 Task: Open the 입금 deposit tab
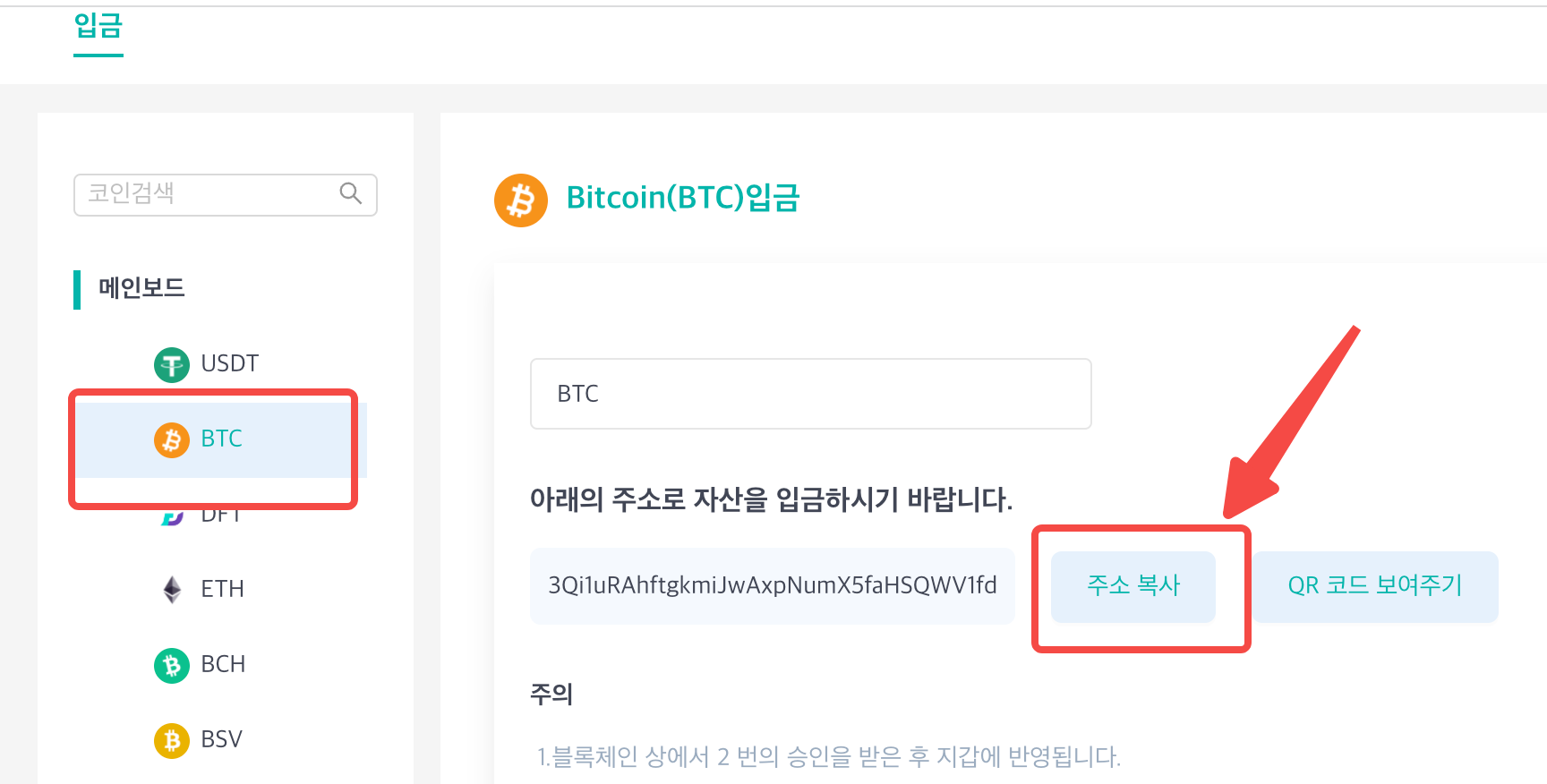98,25
